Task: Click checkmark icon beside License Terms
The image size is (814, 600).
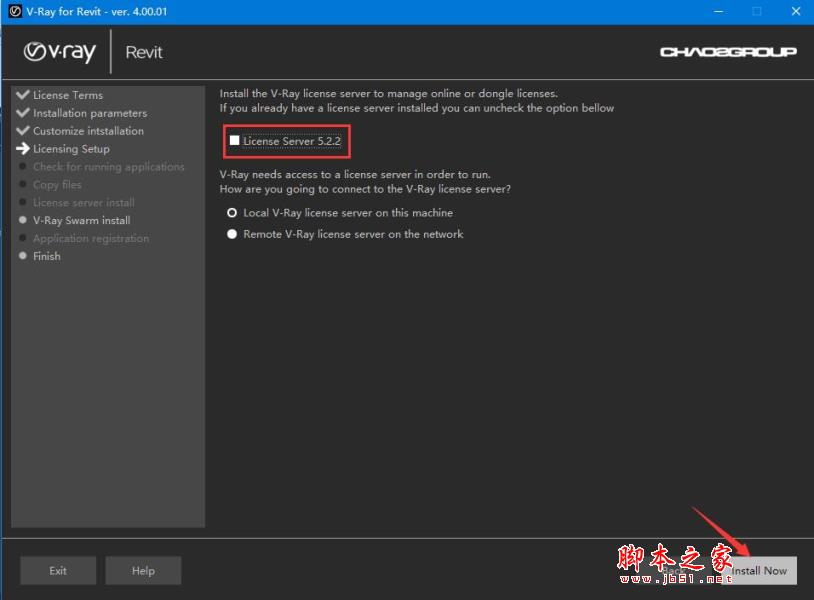Action: (23, 94)
